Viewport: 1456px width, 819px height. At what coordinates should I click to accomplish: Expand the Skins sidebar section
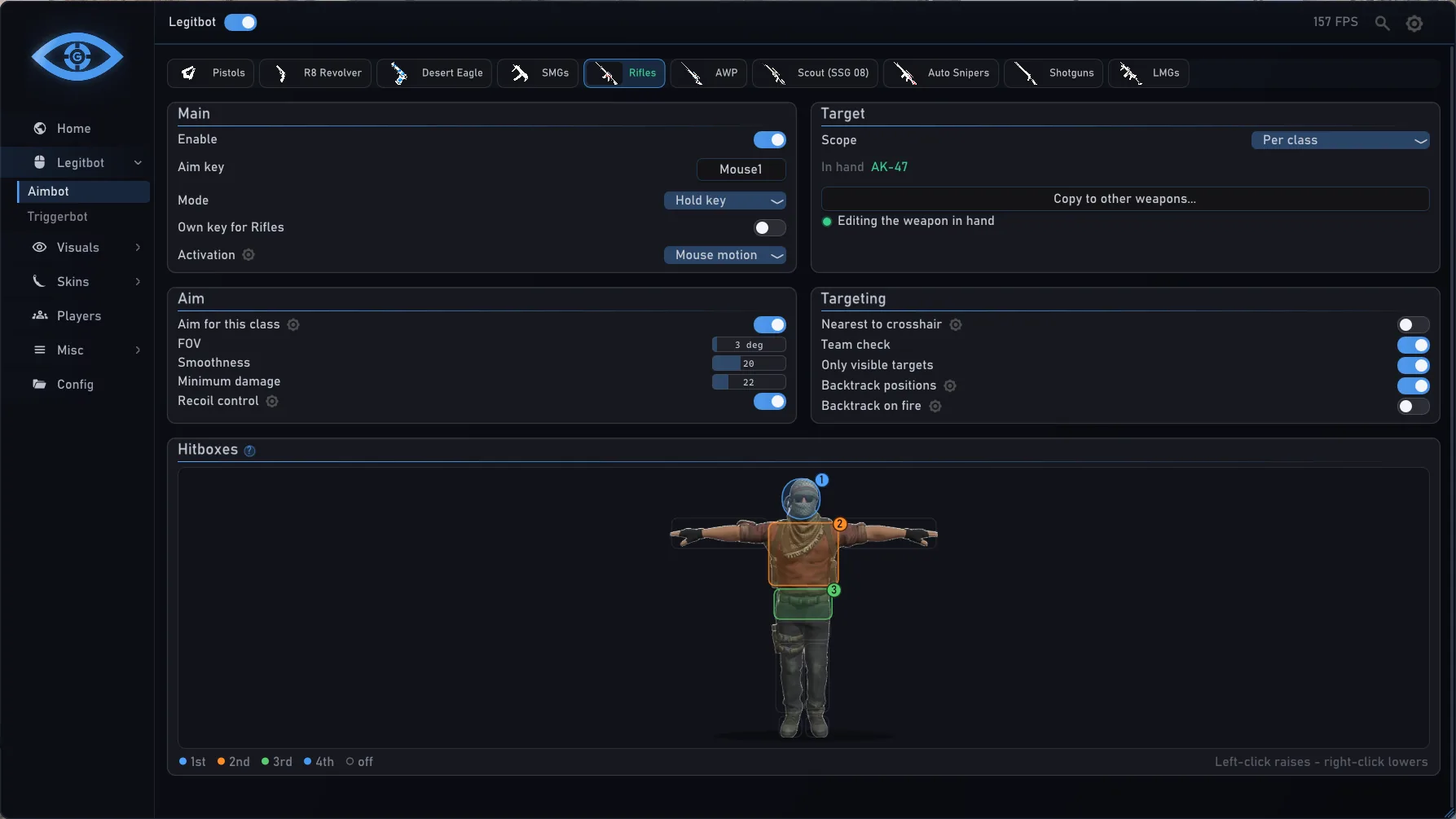click(138, 282)
